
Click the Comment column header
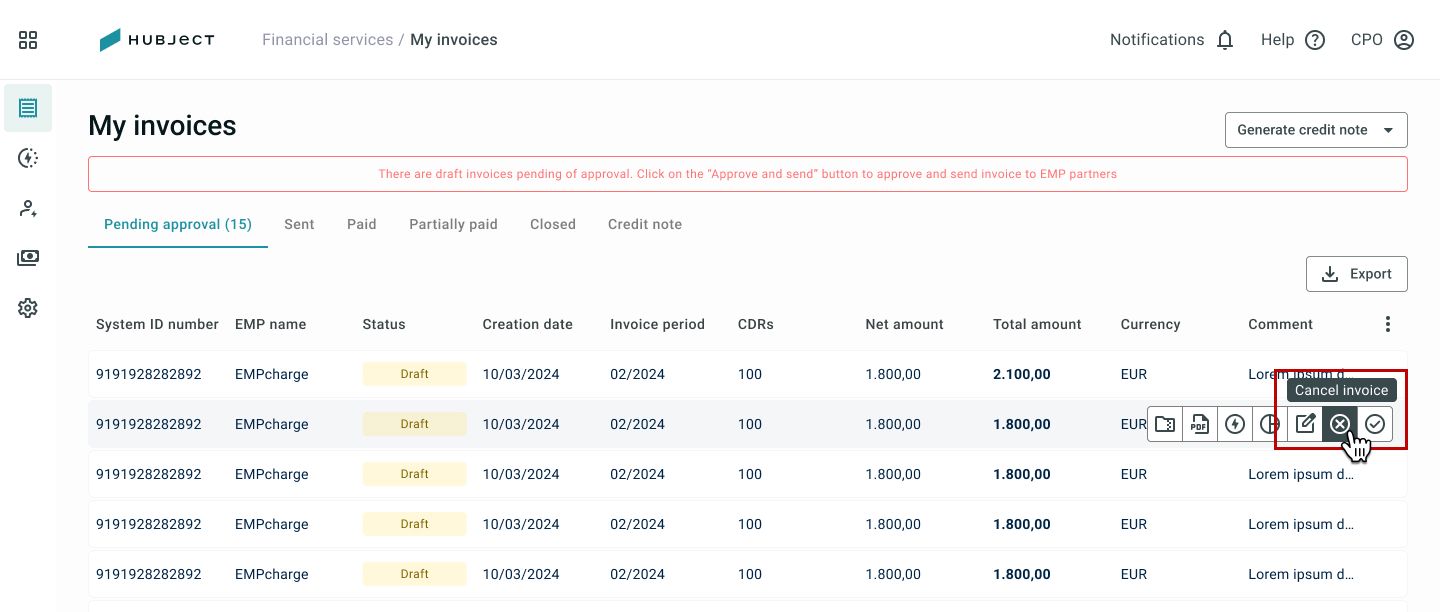[x=1281, y=324]
